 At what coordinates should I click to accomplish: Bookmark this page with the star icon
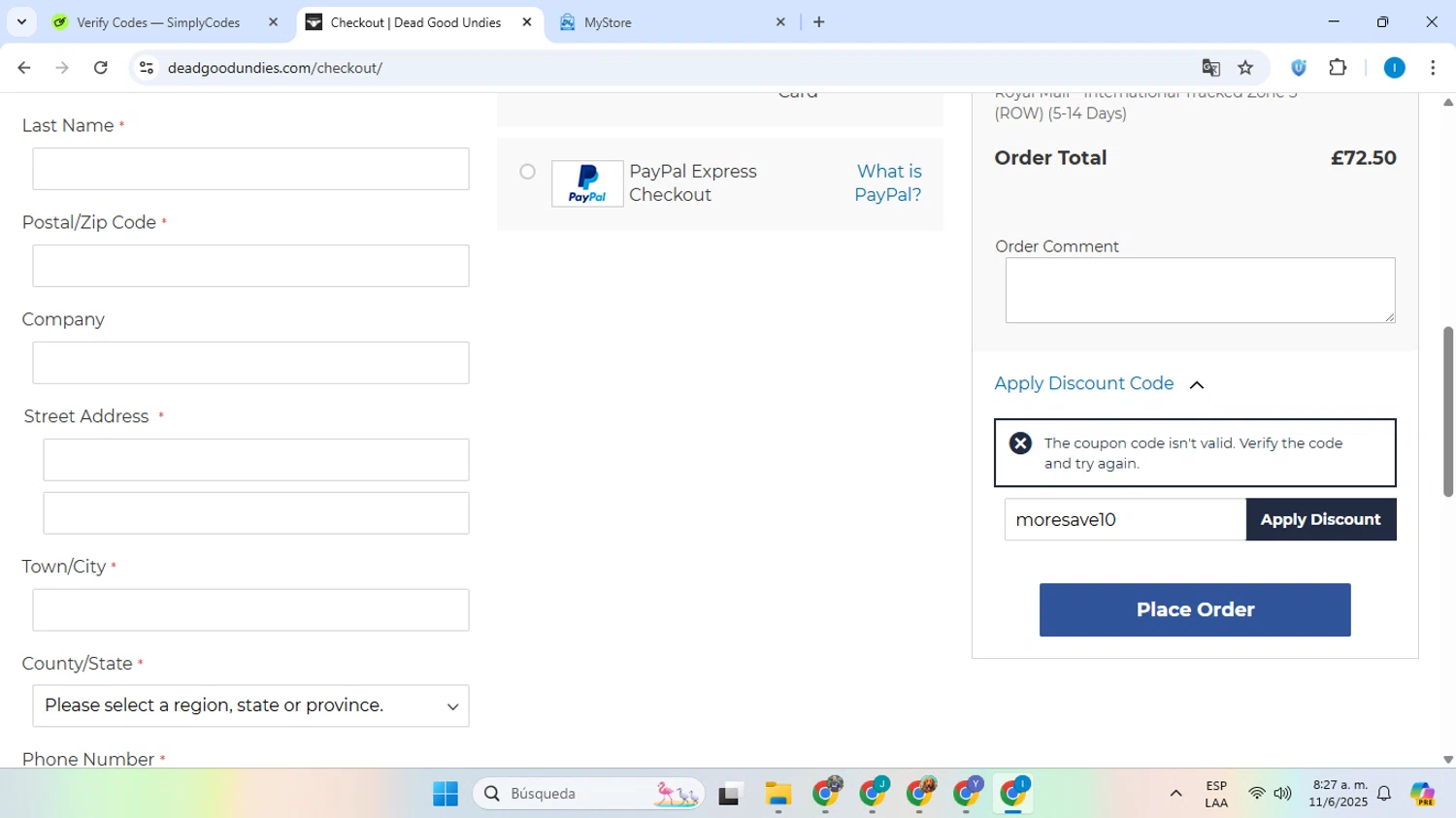pyautogui.click(x=1245, y=68)
